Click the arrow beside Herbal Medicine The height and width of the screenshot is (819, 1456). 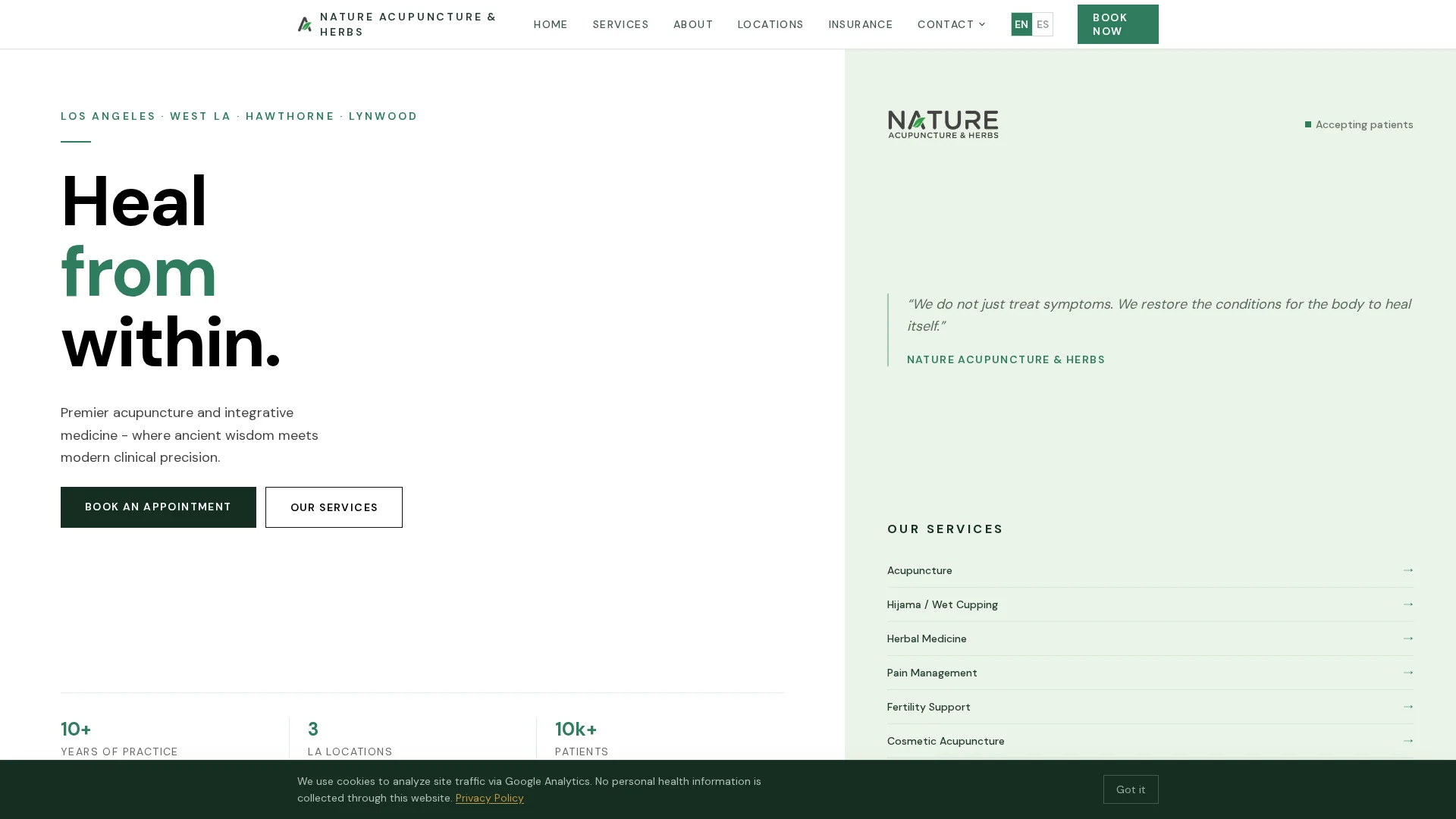coord(1407,639)
